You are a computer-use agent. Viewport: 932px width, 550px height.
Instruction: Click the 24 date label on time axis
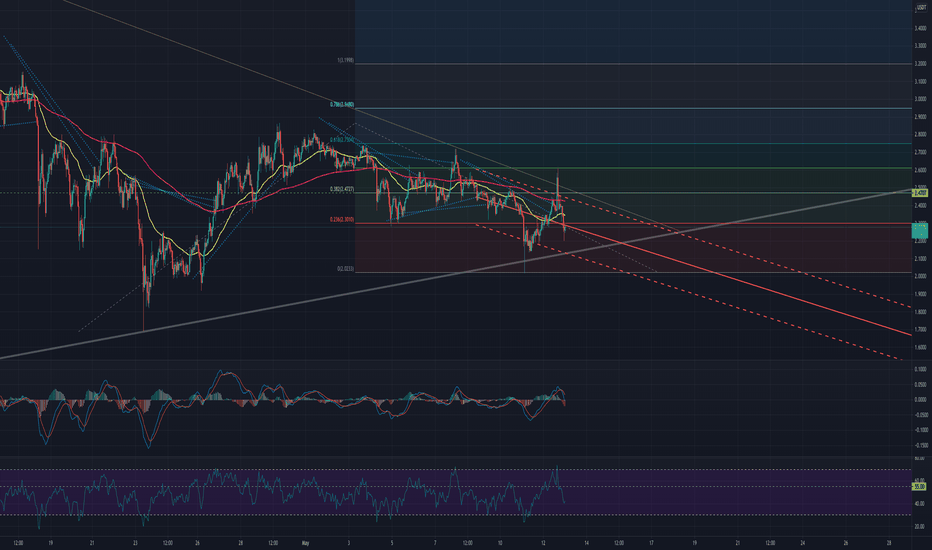tap(802, 543)
